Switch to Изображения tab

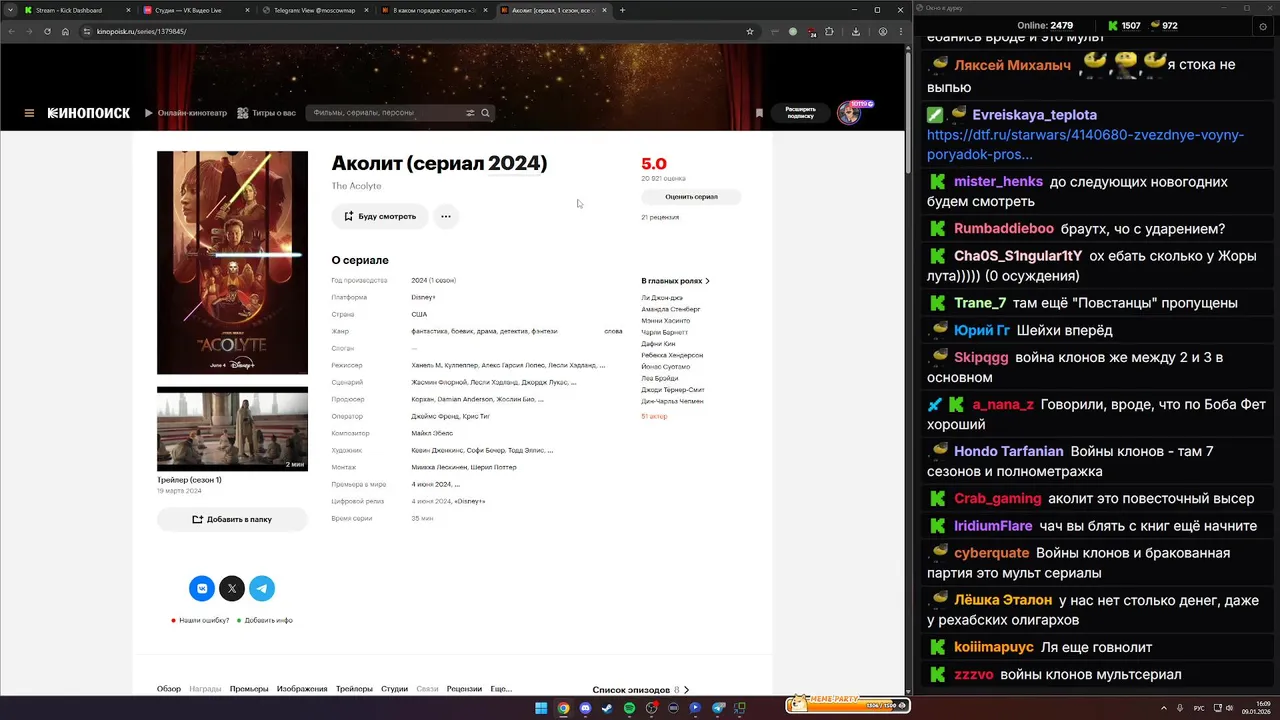point(302,689)
